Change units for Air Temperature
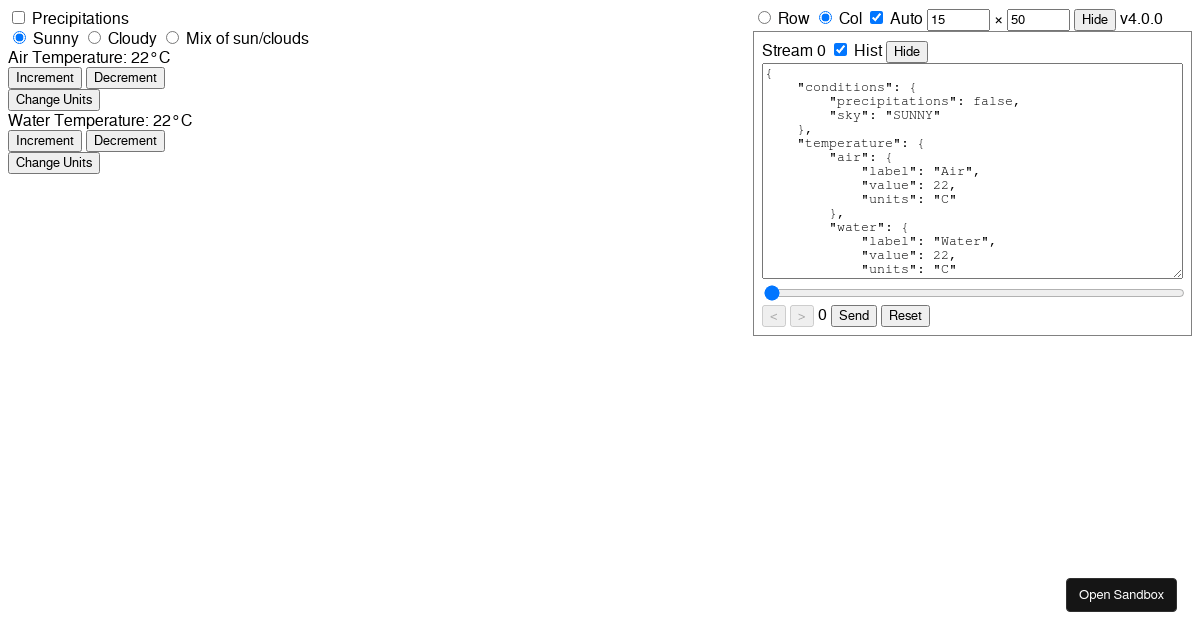 pos(53,99)
